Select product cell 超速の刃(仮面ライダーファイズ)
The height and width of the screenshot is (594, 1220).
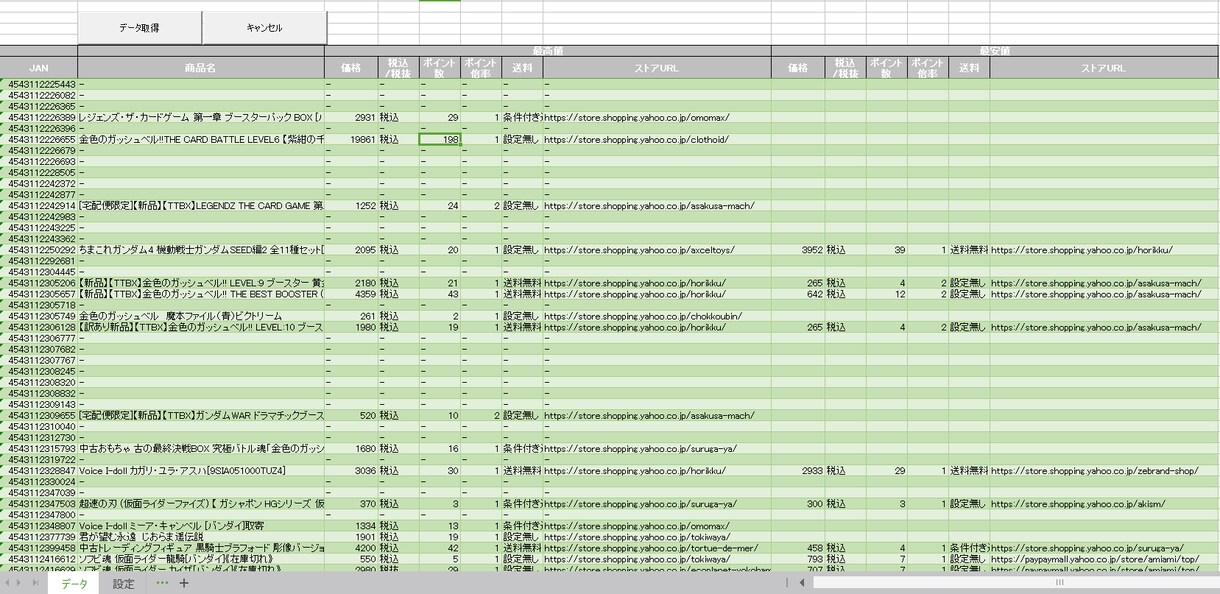[201, 503]
